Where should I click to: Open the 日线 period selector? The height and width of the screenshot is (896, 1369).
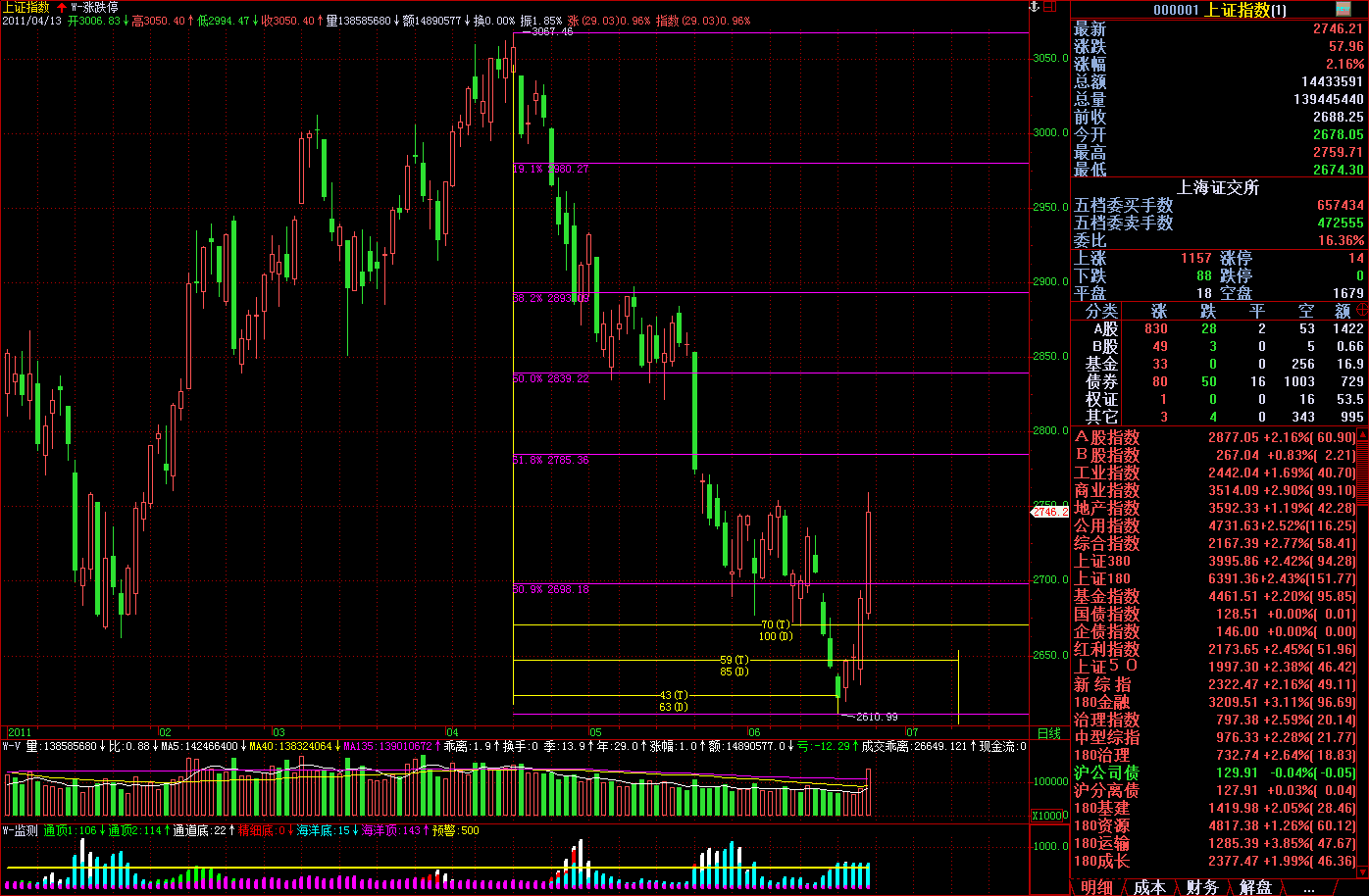tap(1048, 732)
